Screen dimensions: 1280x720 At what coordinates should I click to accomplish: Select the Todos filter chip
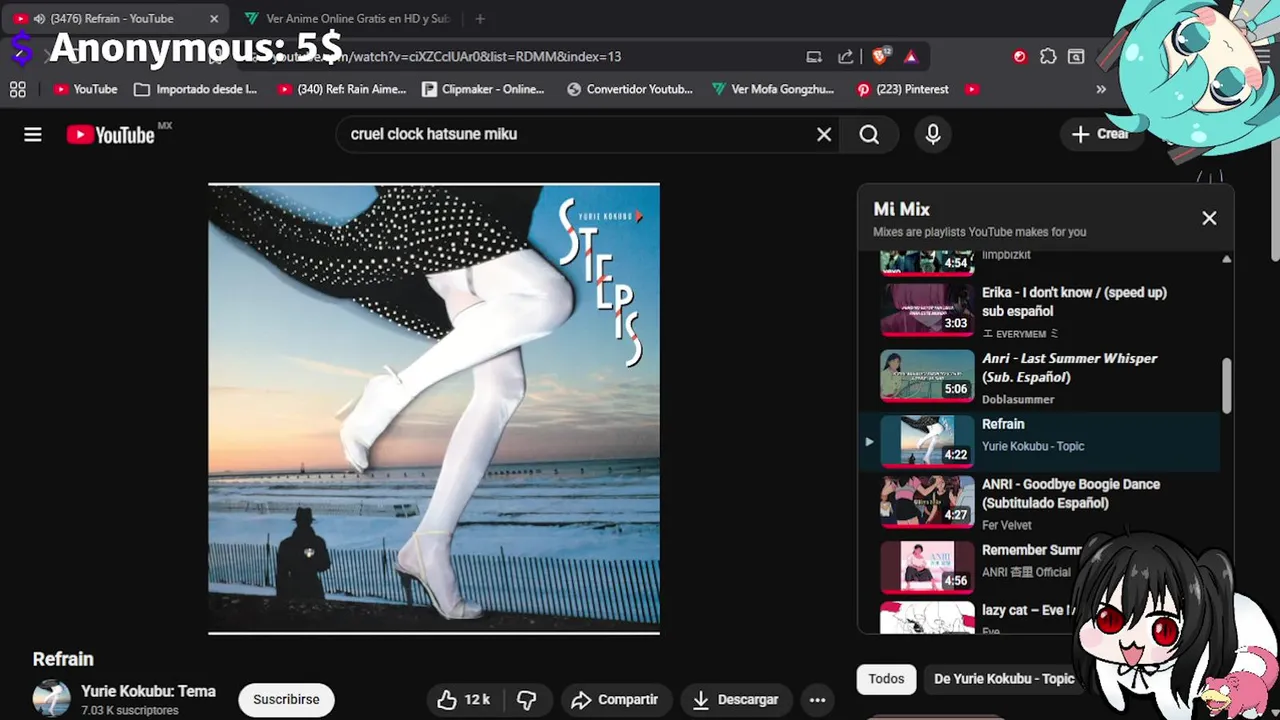click(886, 679)
